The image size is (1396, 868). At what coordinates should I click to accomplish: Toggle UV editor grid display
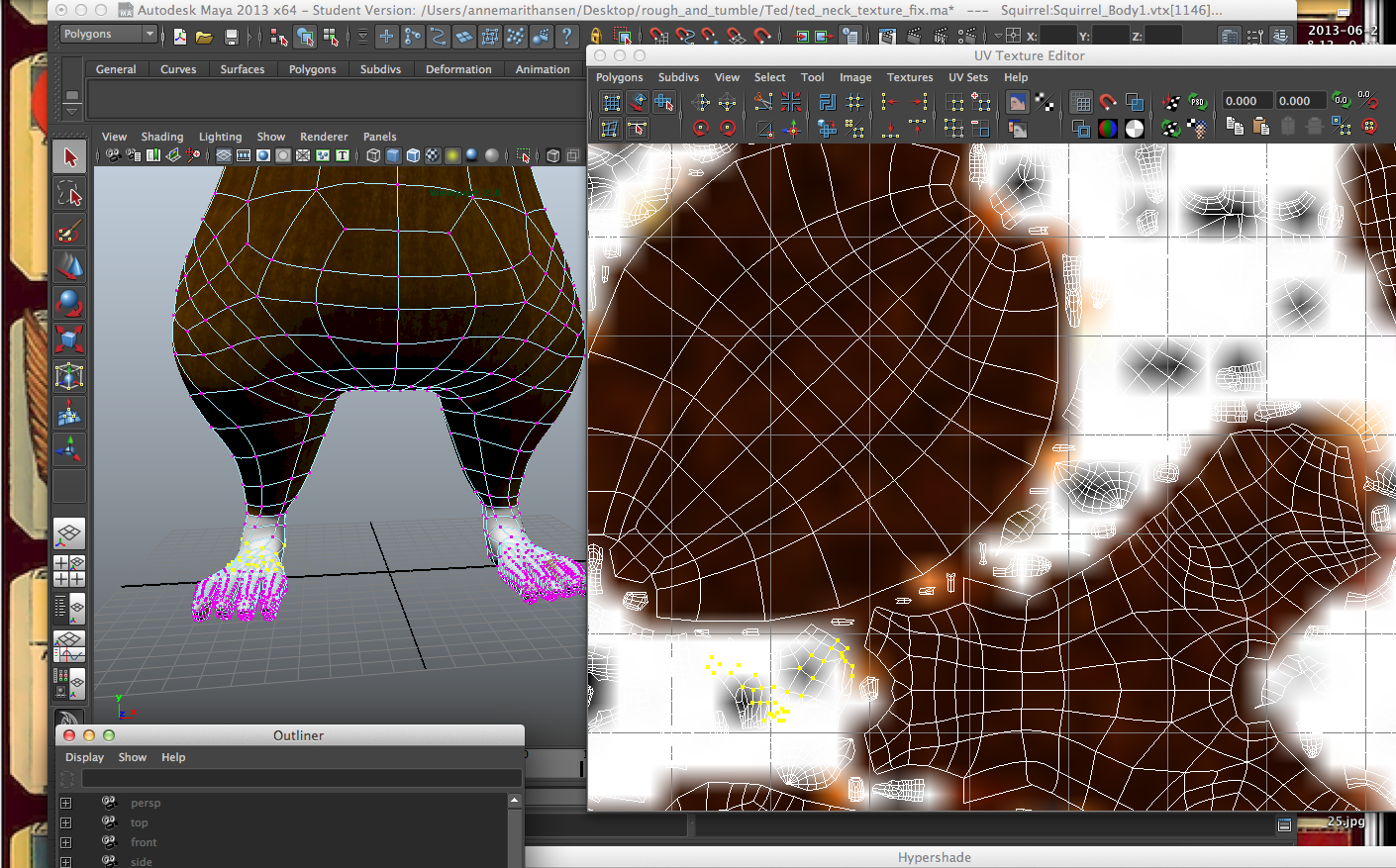pyautogui.click(x=1081, y=102)
